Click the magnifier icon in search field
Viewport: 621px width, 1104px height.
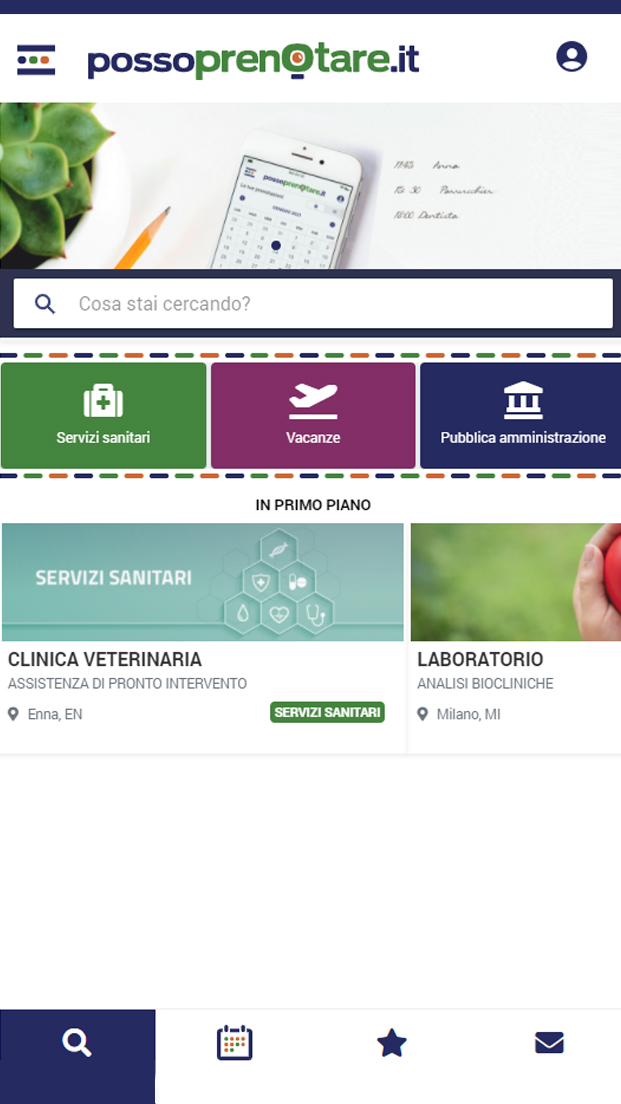pyautogui.click(x=45, y=304)
